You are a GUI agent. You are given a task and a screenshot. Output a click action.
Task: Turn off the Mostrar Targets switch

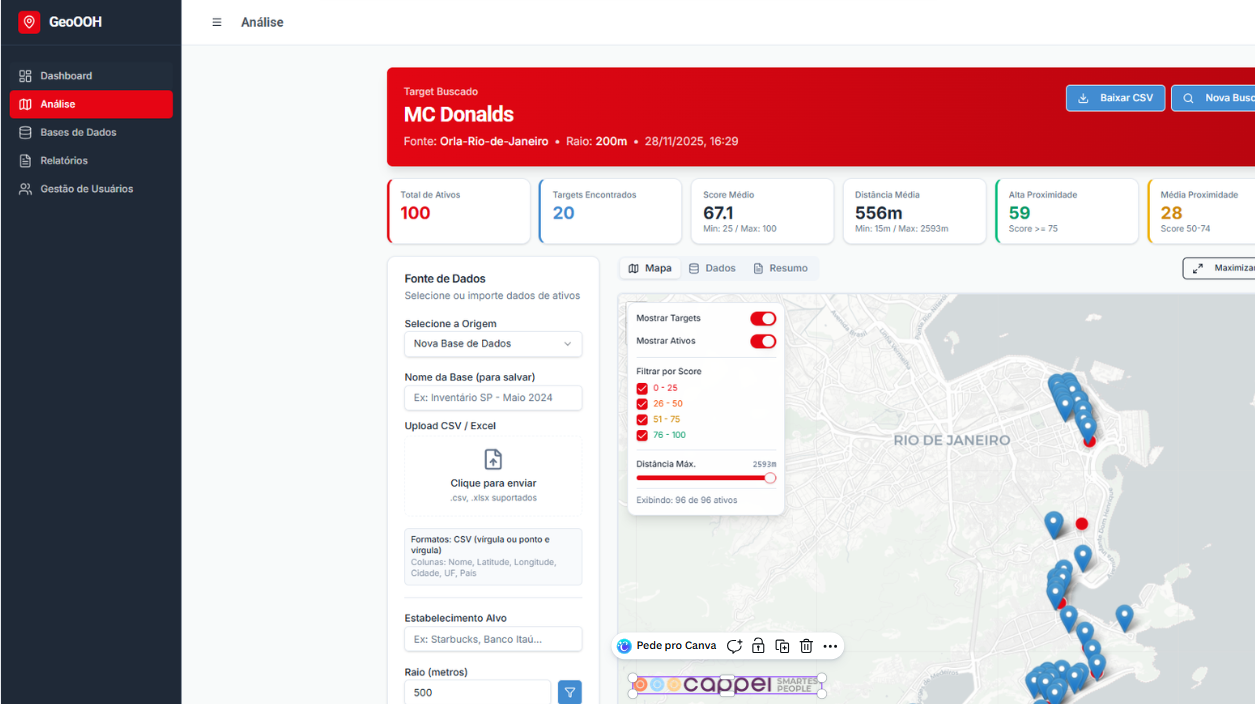click(763, 318)
